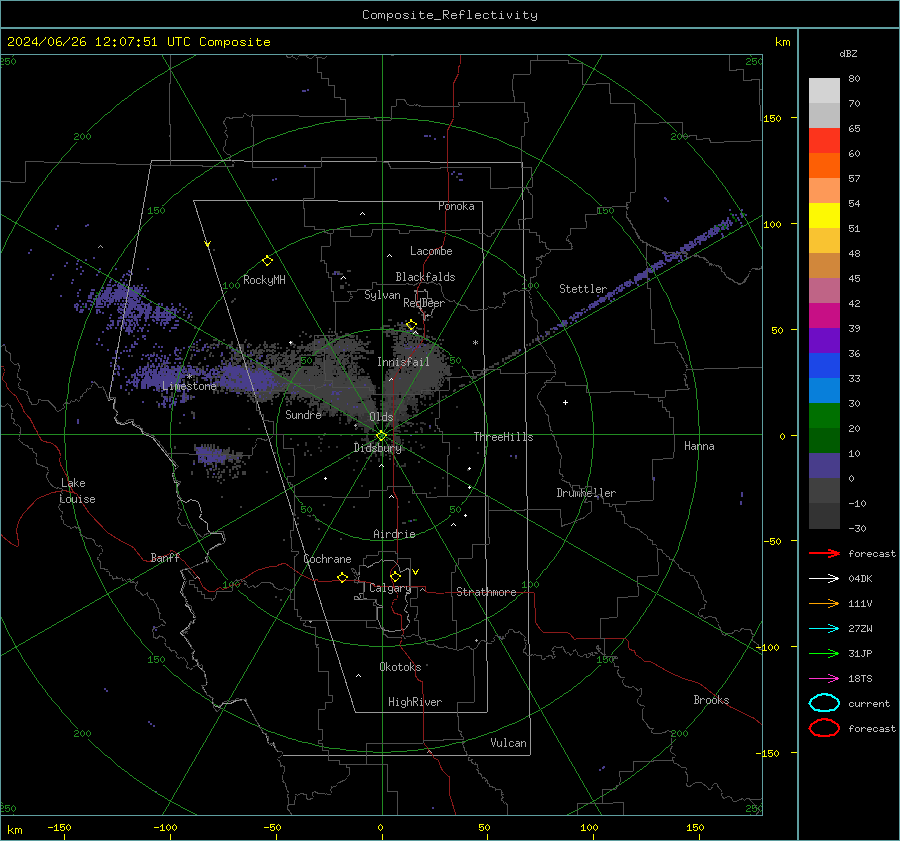
Task: Select the Banff town label
Action: click(165, 557)
